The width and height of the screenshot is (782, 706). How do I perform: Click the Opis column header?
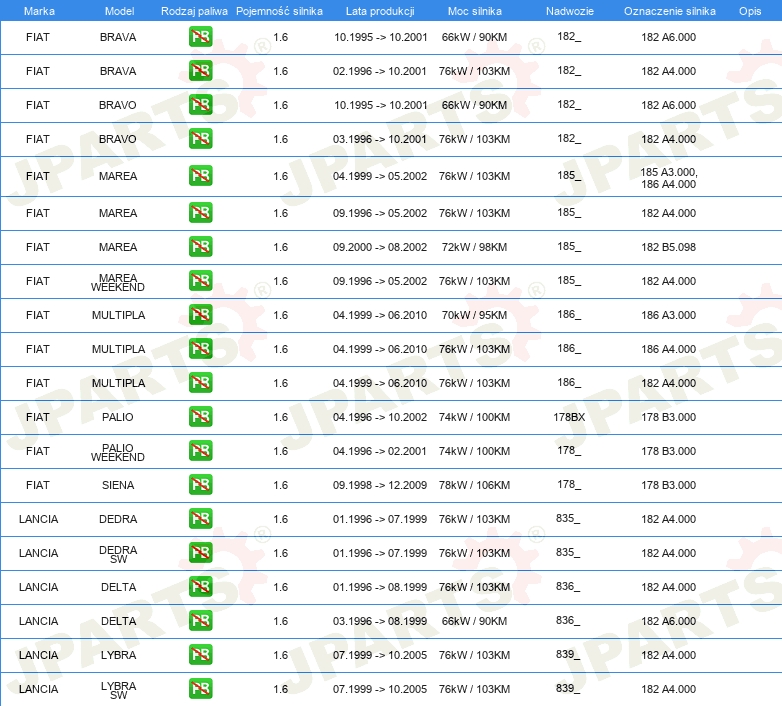click(750, 11)
